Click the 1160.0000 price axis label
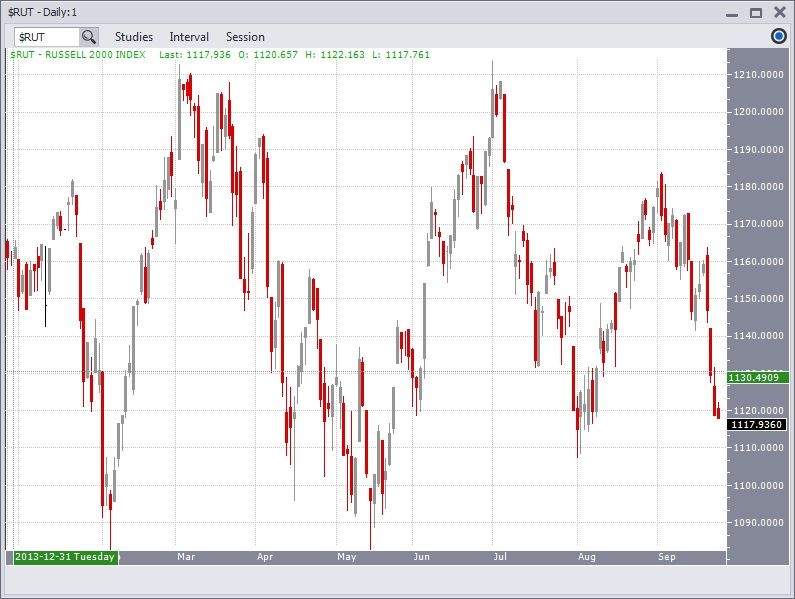 (758, 262)
